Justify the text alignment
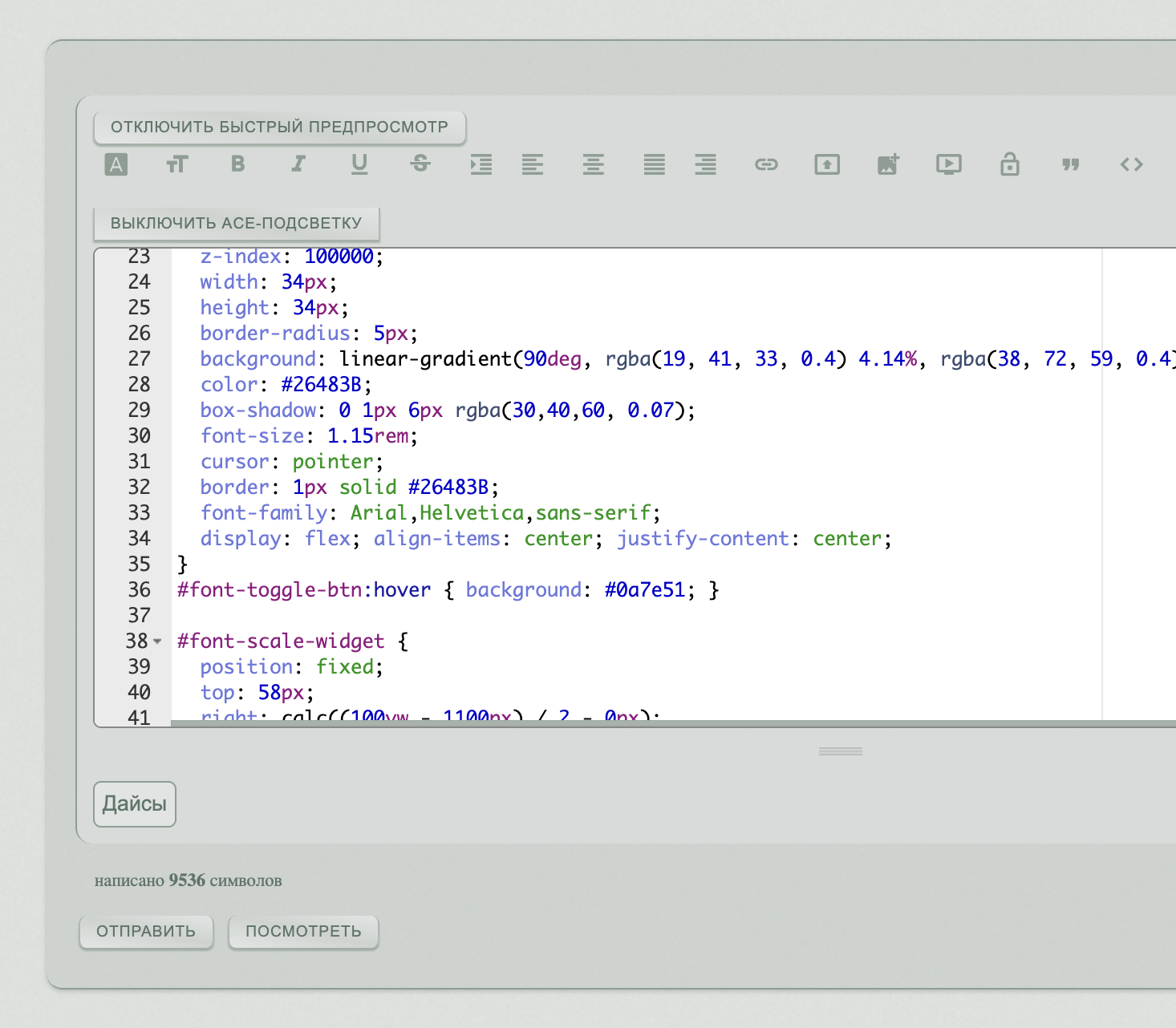The image size is (1176, 1028). point(655,164)
